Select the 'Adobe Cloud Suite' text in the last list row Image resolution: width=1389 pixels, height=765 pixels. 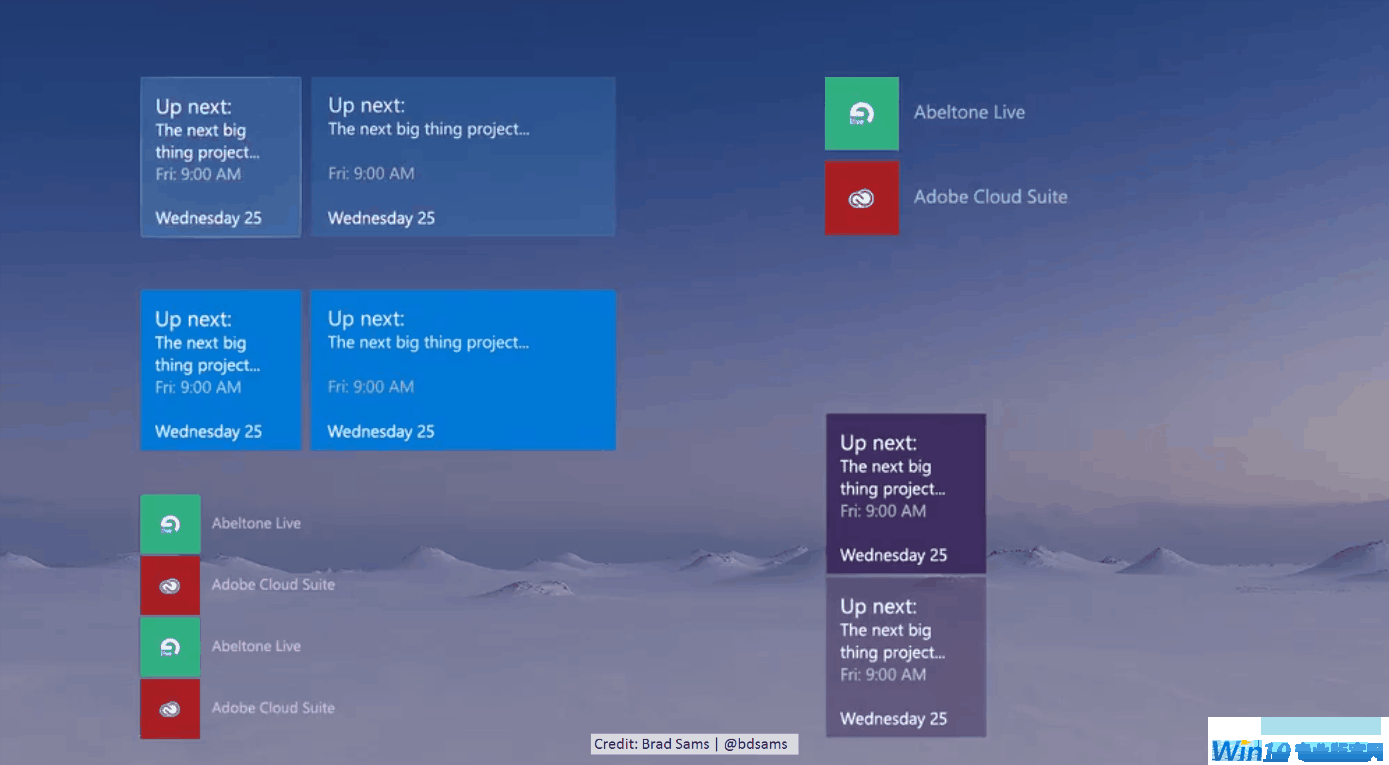coord(273,708)
